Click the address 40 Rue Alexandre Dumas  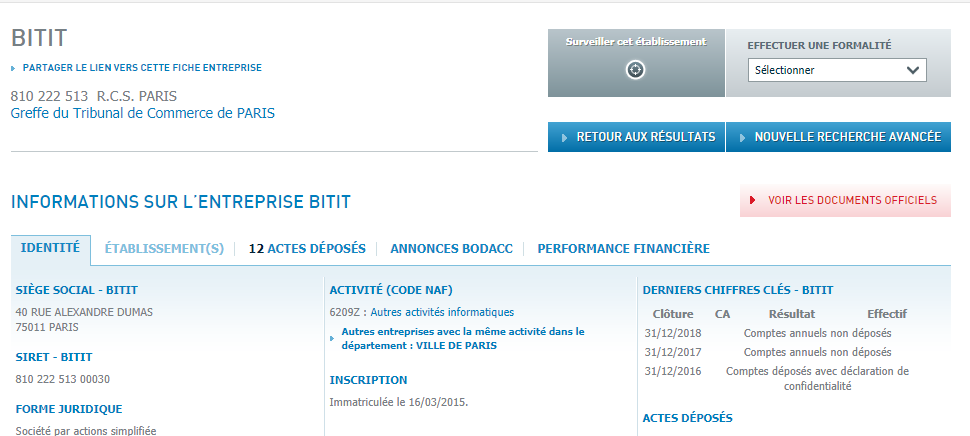pos(84,312)
